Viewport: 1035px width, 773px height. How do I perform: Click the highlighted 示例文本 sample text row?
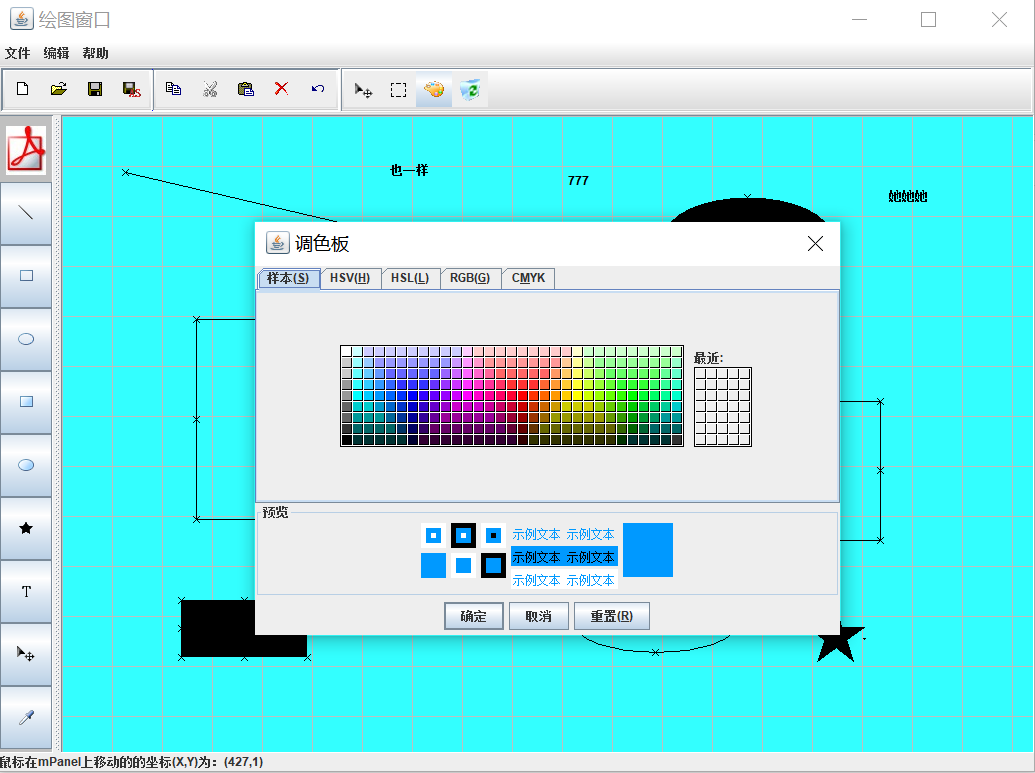(x=564, y=557)
